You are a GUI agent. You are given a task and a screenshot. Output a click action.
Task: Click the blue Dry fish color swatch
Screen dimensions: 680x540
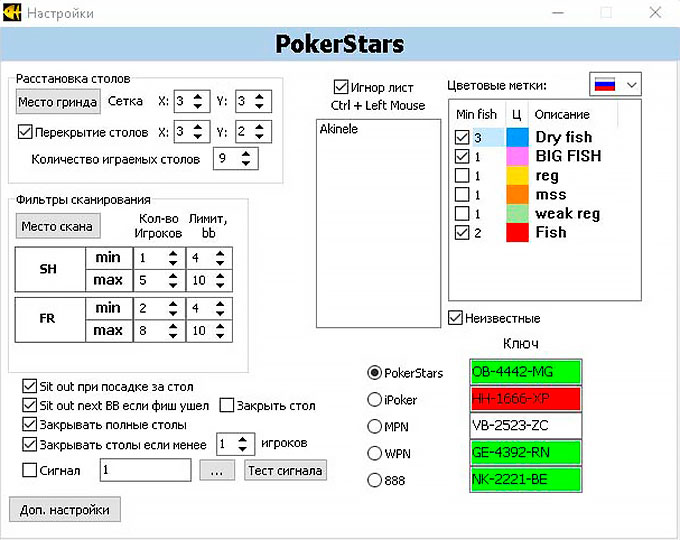517,137
